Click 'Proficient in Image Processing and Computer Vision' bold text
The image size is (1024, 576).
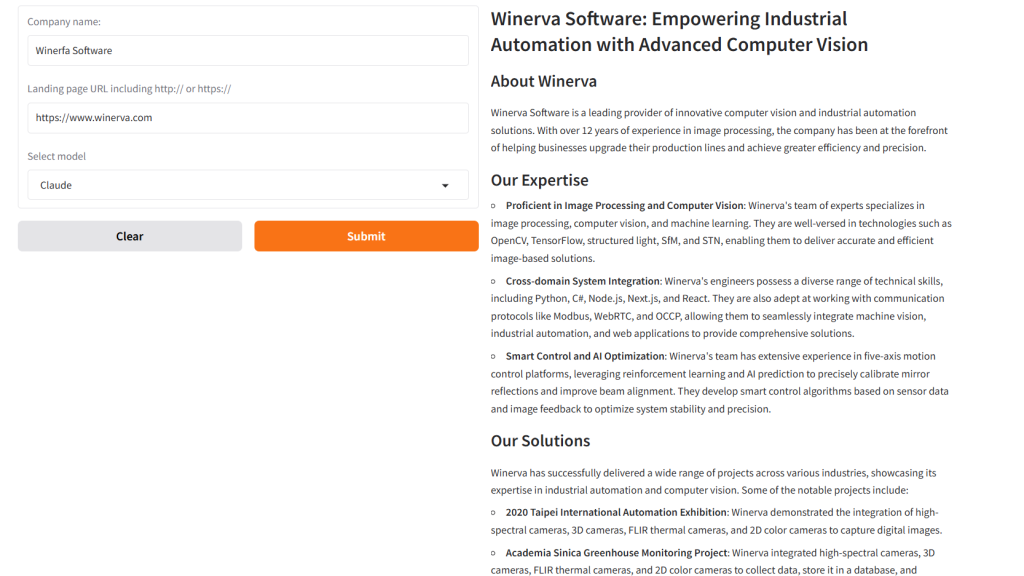[624, 205]
